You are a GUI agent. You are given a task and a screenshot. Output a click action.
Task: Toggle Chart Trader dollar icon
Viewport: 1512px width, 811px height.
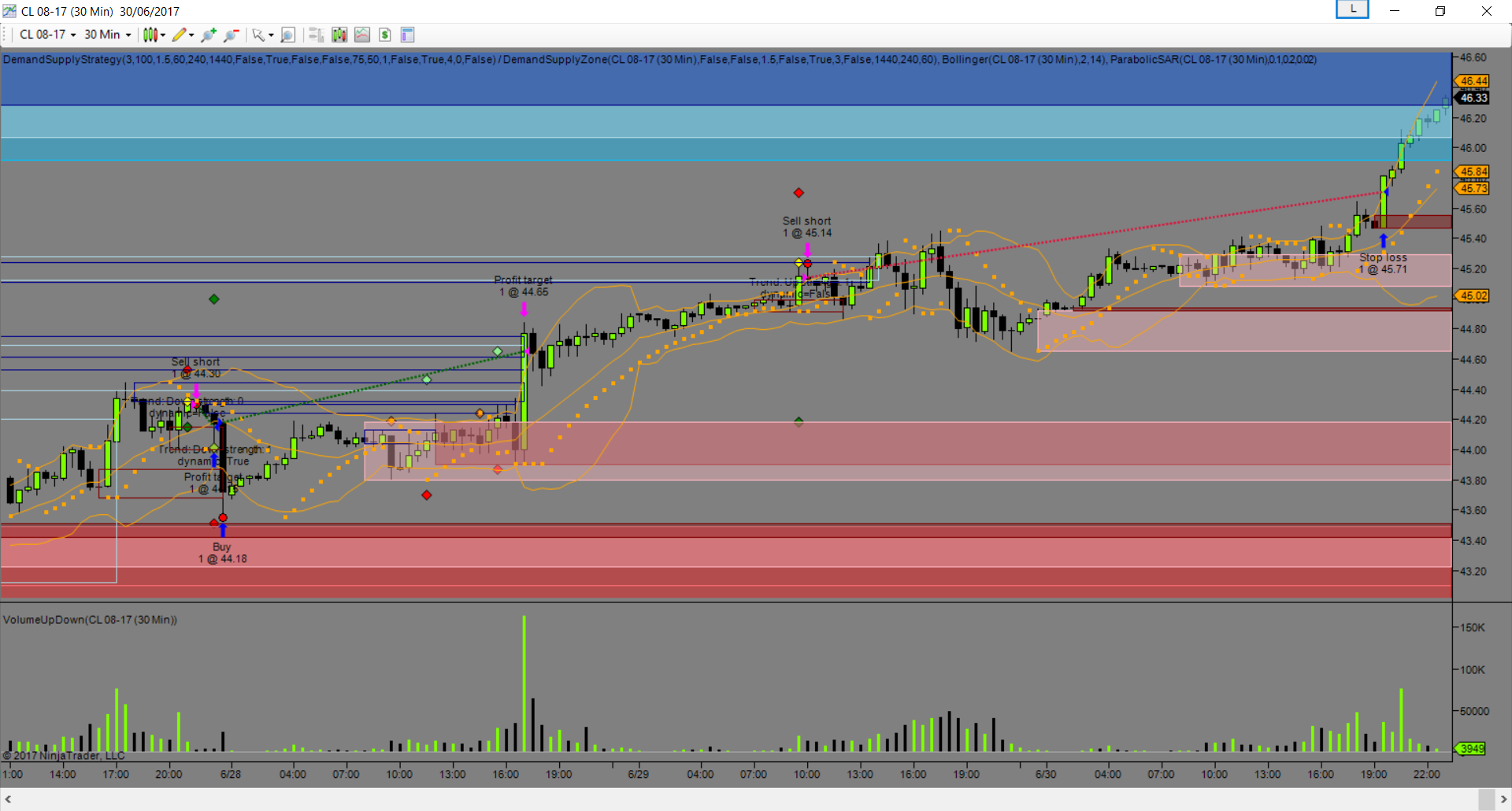tap(385, 35)
